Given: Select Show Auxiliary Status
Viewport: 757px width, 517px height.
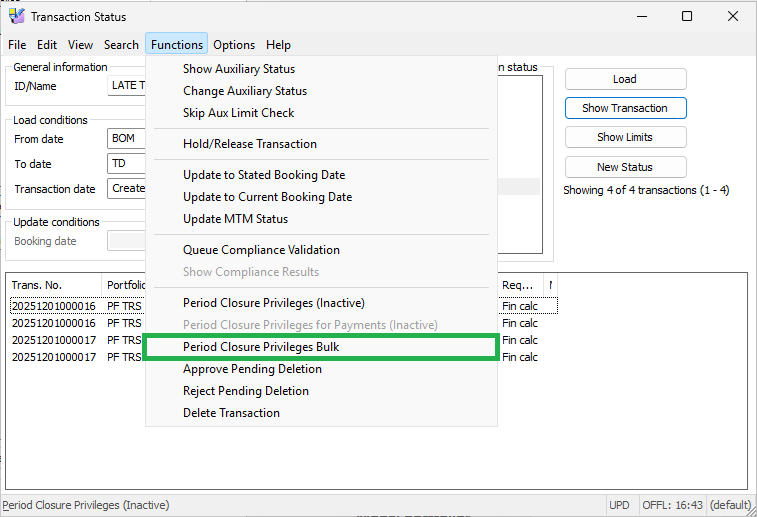Looking at the screenshot, I should tap(239, 69).
